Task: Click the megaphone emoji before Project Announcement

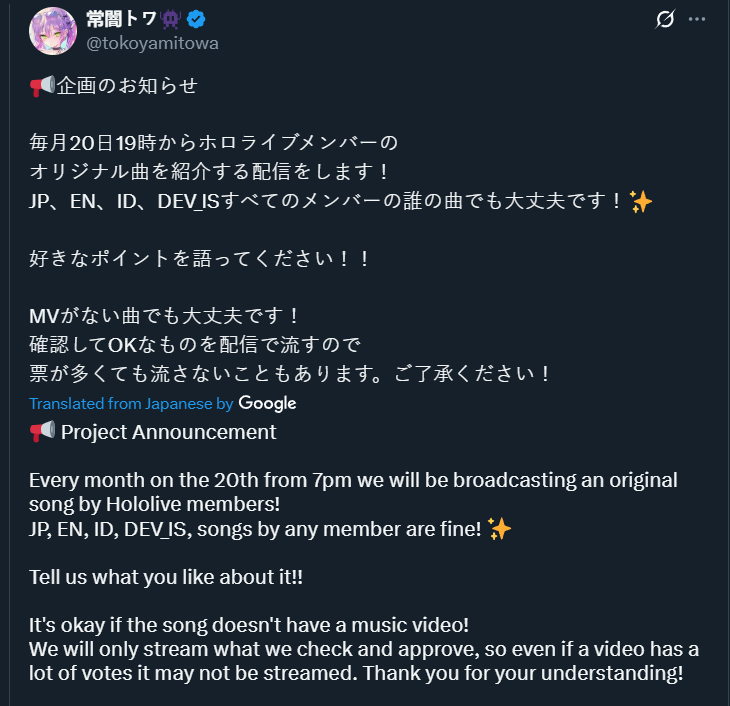Action: [42, 432]
